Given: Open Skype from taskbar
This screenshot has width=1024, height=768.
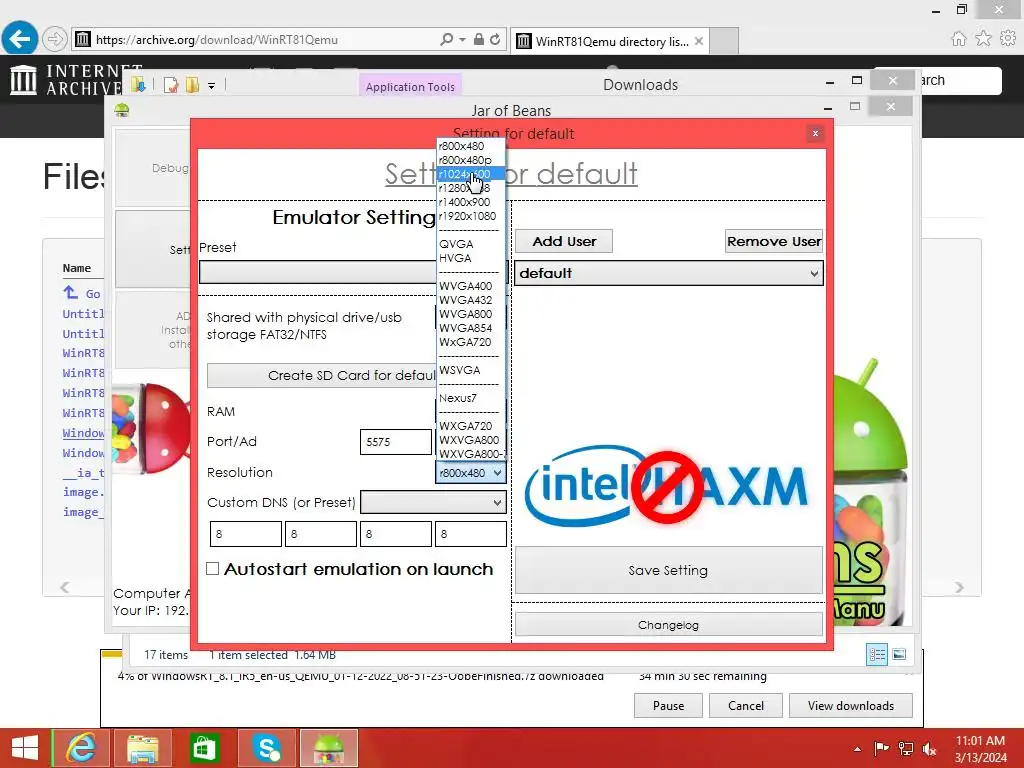Looking at the screenshot, I should (266, 748).
